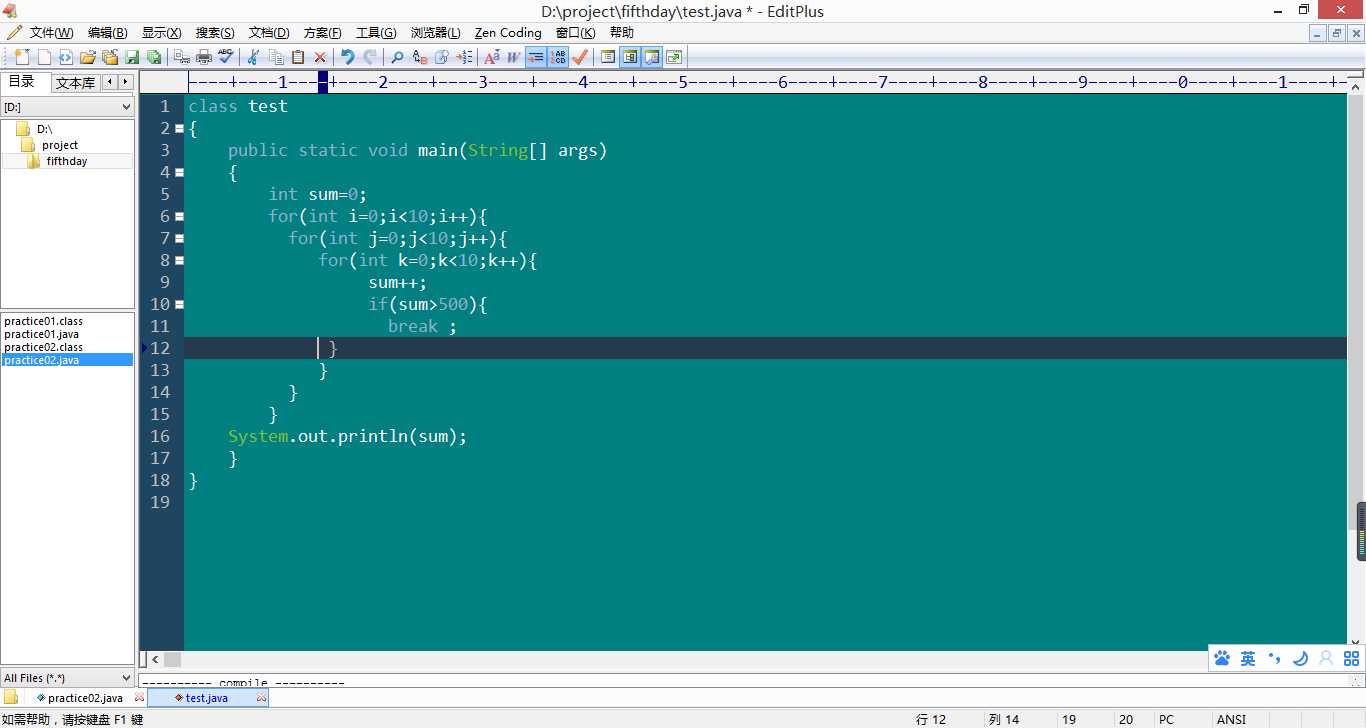Collapse the code fold at line 10
The width and height of the screenshot is (1366, 728).
pos(179,304)
